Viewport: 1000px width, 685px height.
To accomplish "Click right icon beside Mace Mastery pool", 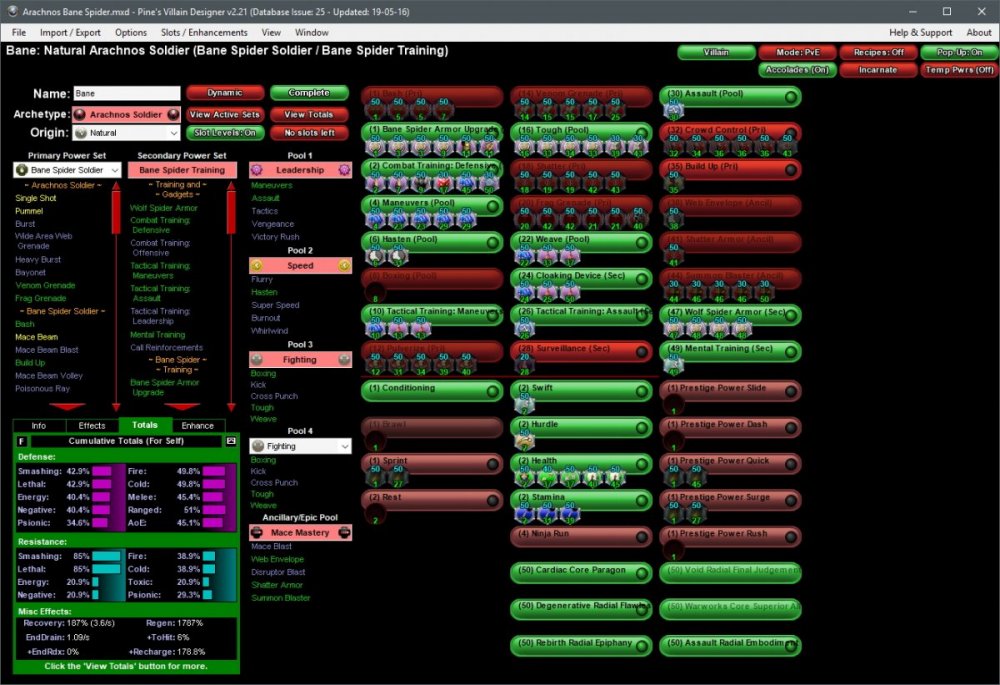I will coord(344,533).
